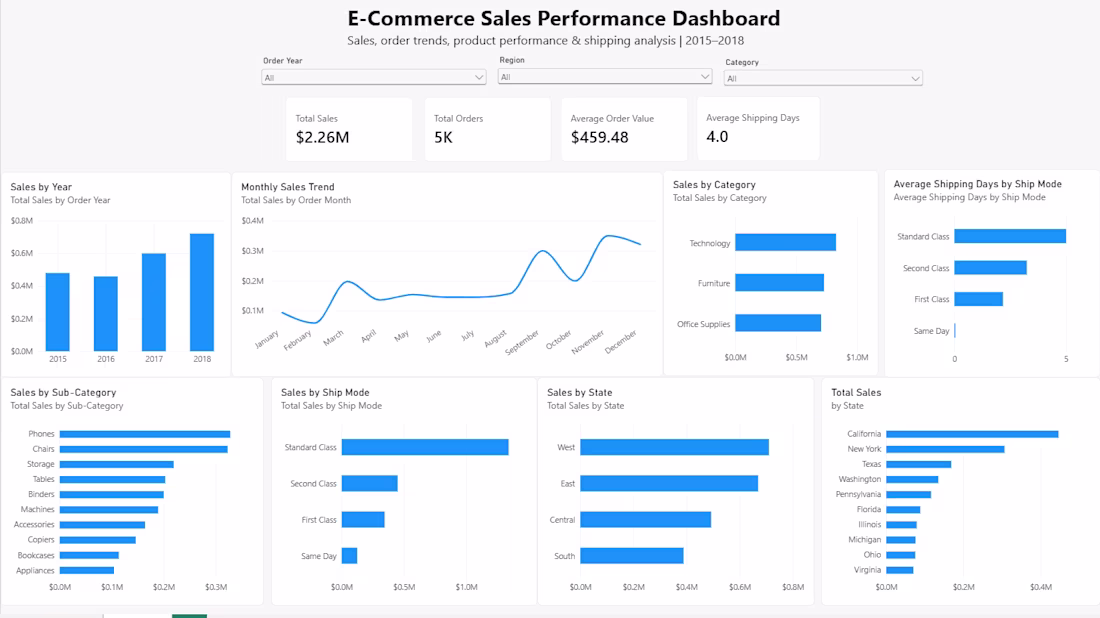The width and height of the screenshot is (1100, 618).
Task: Choose the Machines sub-category bar
Action: pyautogui.click(x=109, y=510)
